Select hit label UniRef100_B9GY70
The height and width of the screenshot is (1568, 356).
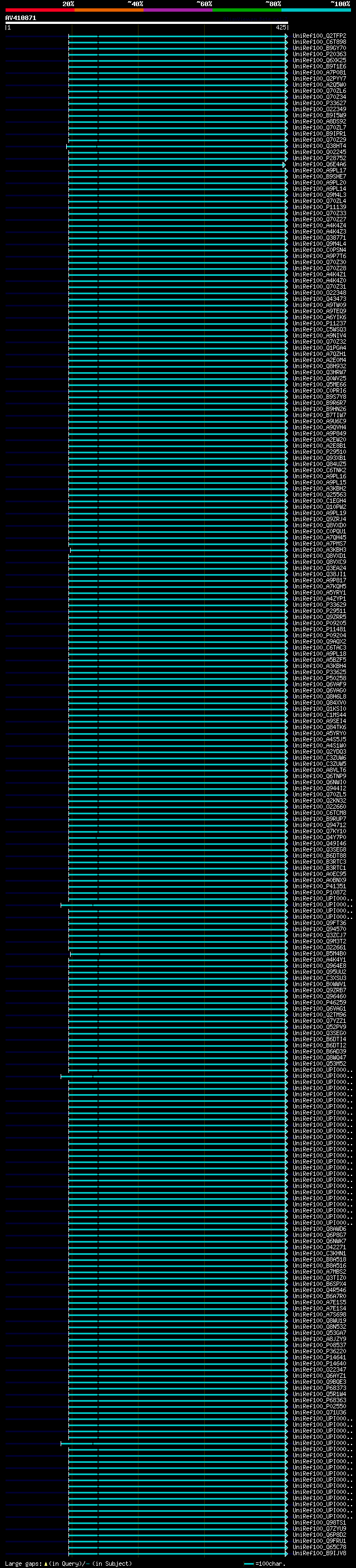(x=319, y=48)
